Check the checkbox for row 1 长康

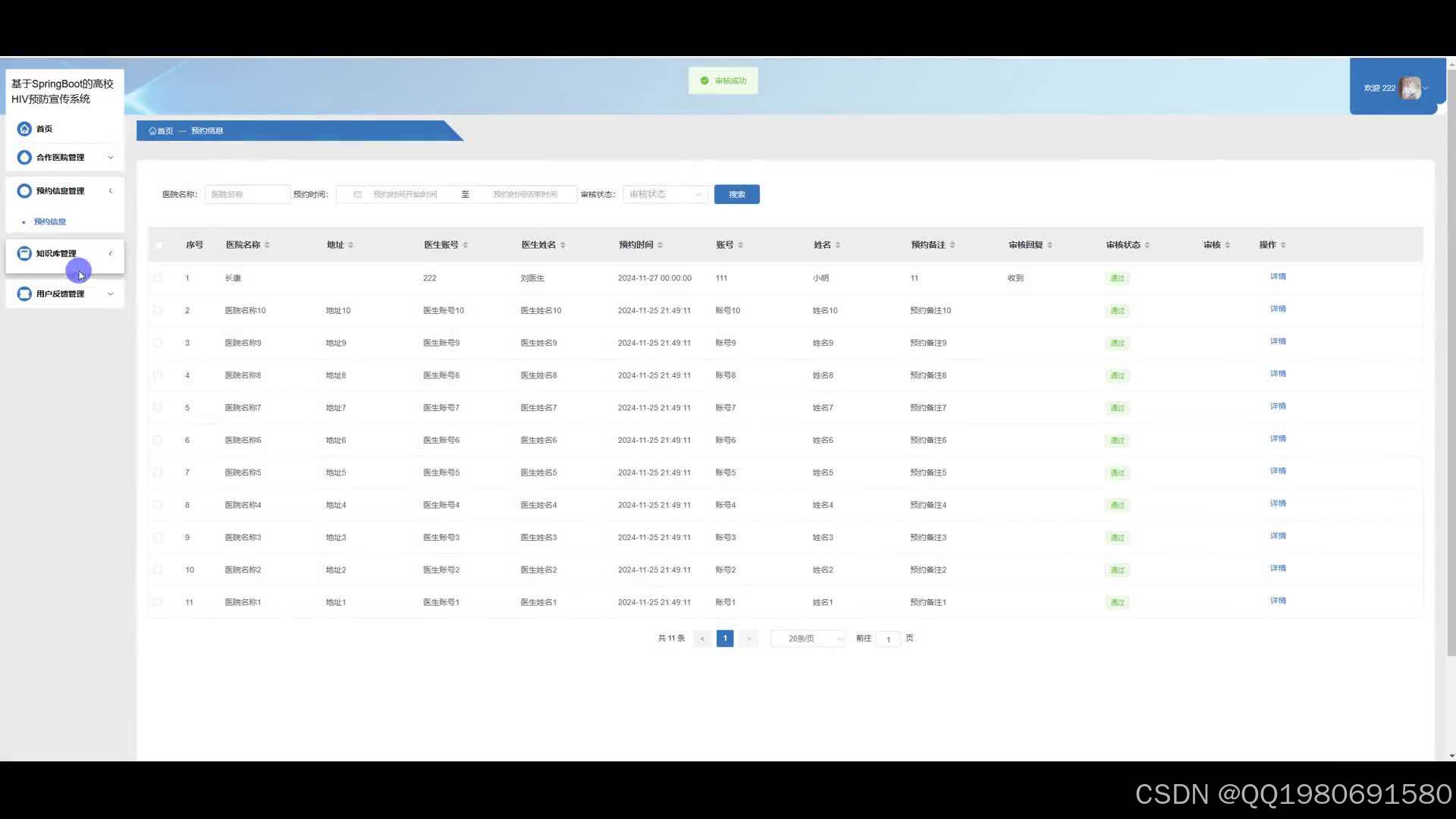coord(158,278)
